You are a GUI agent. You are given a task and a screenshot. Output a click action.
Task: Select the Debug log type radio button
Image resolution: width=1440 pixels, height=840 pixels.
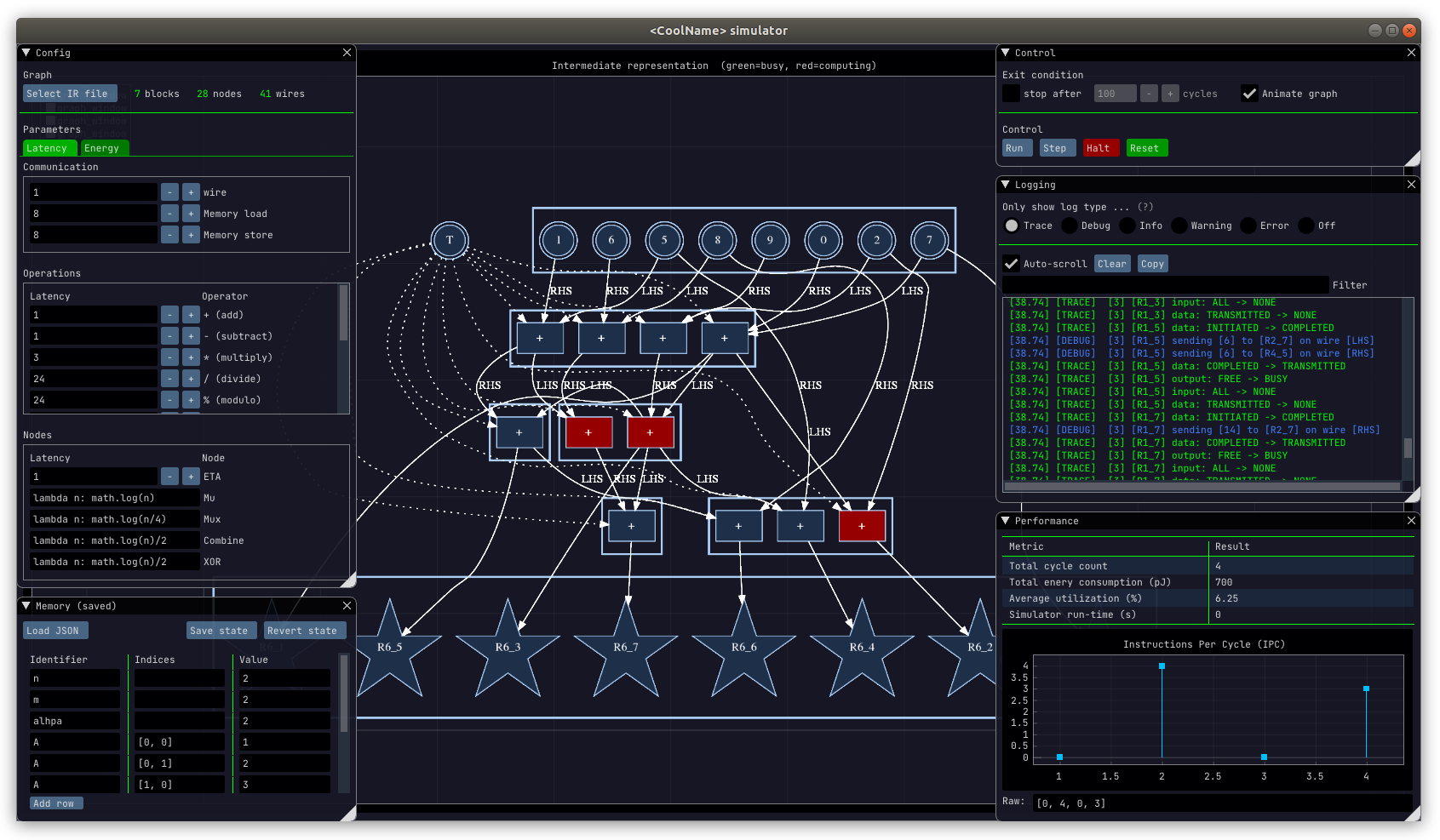[1070, 226]
